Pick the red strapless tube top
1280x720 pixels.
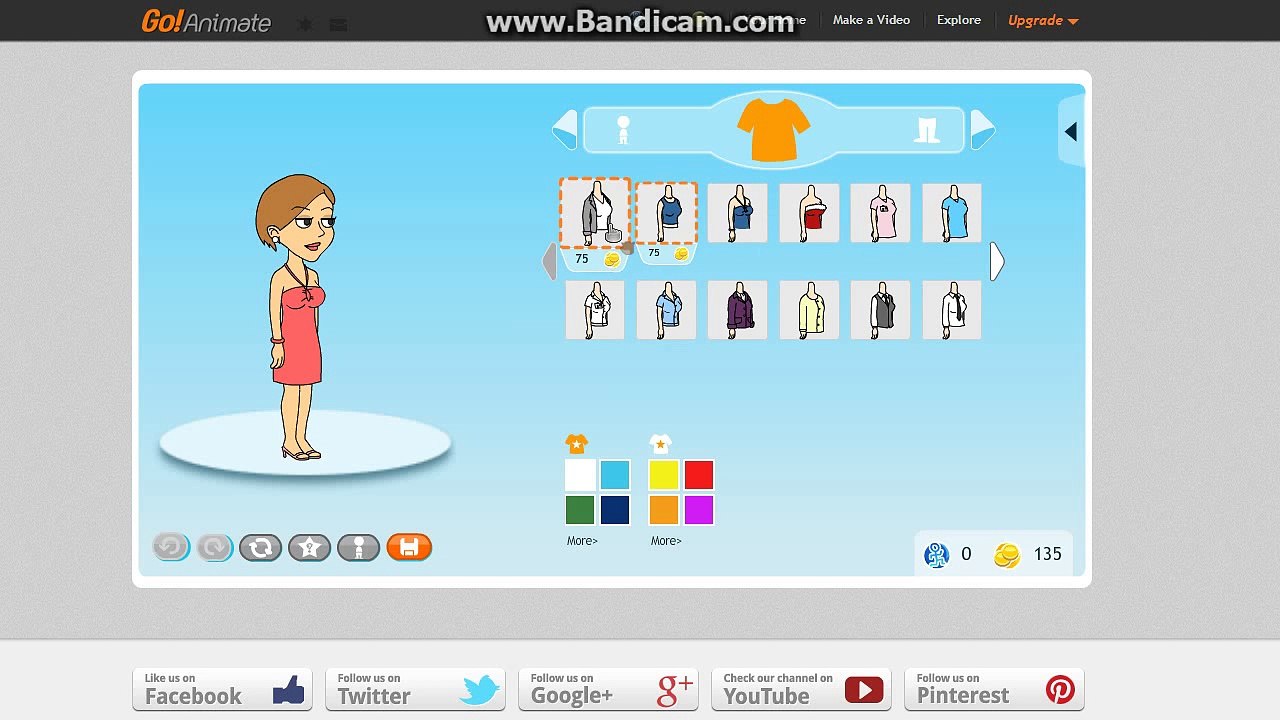pyautogui.click(x=809, y=213)
